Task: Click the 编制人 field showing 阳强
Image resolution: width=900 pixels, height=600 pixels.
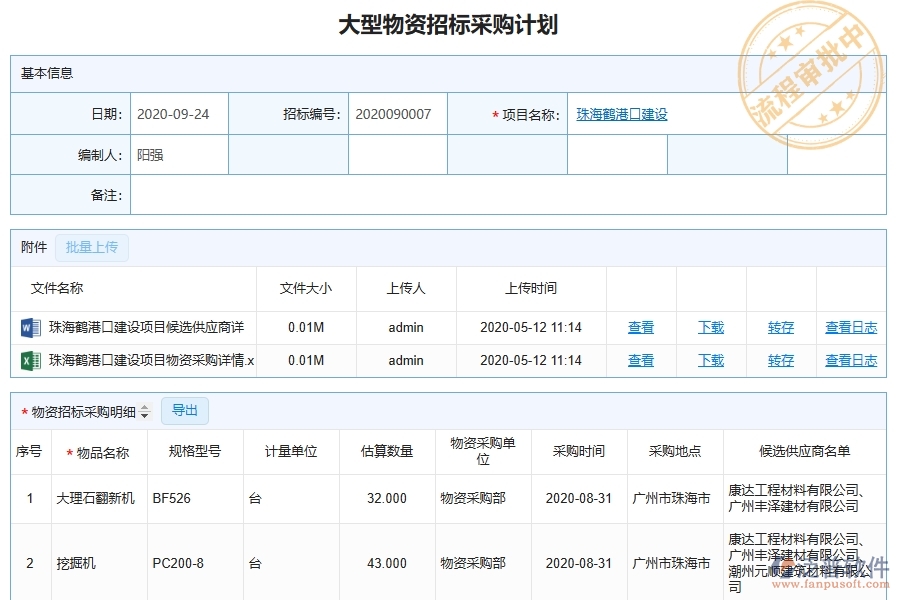Action: (x=179, y=154)
